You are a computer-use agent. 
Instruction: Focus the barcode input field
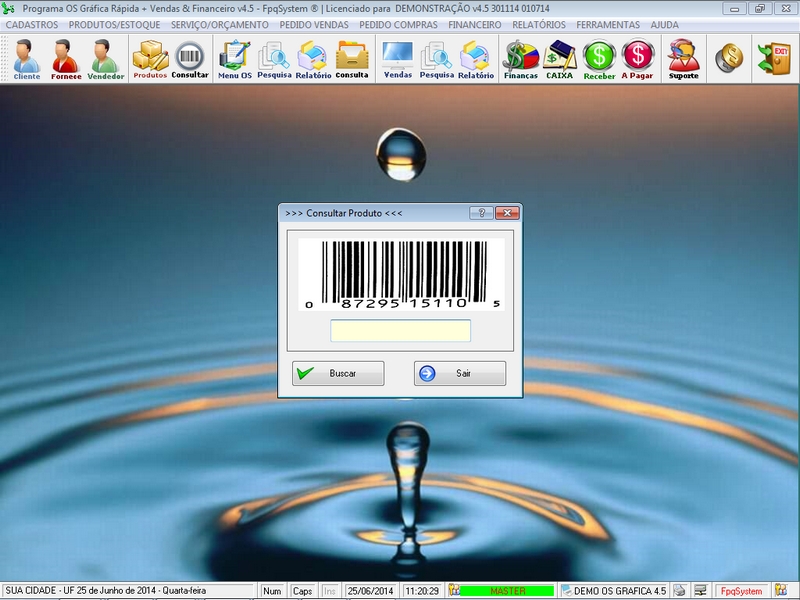click(400, 331)
